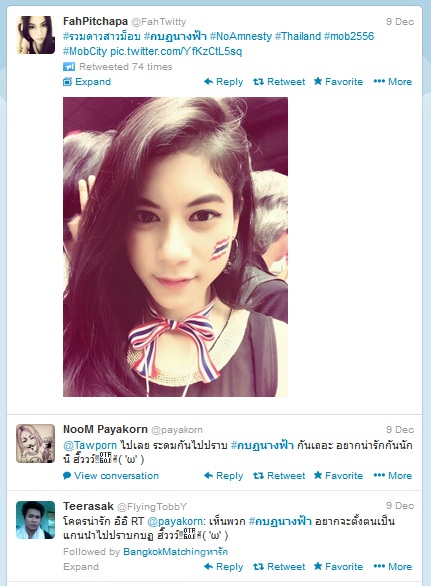Retweet Teerasak's tweet
Screen dimensions: 431x586
pos(279,567)
